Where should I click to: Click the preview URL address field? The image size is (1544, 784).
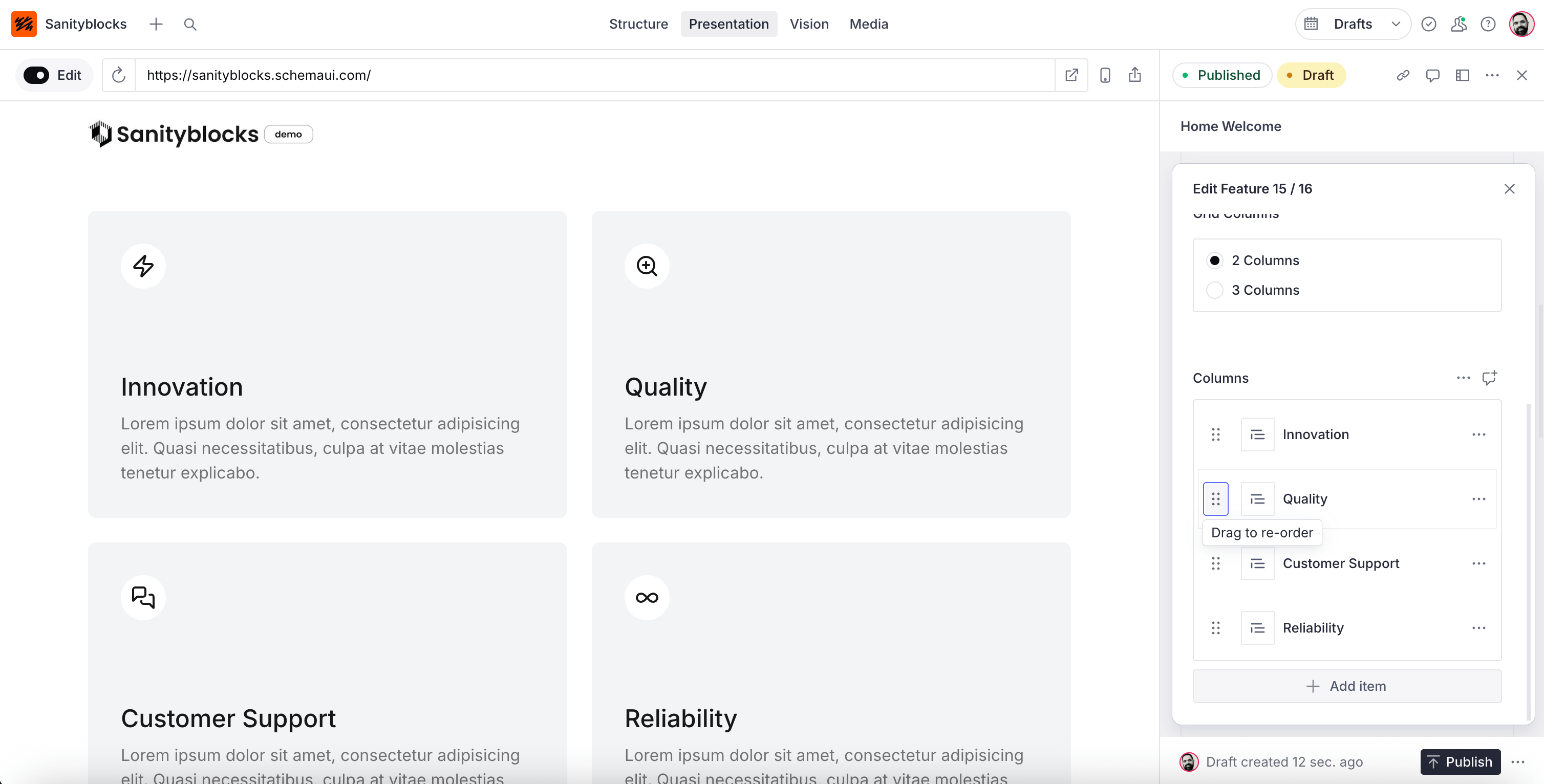pos(593,75)
